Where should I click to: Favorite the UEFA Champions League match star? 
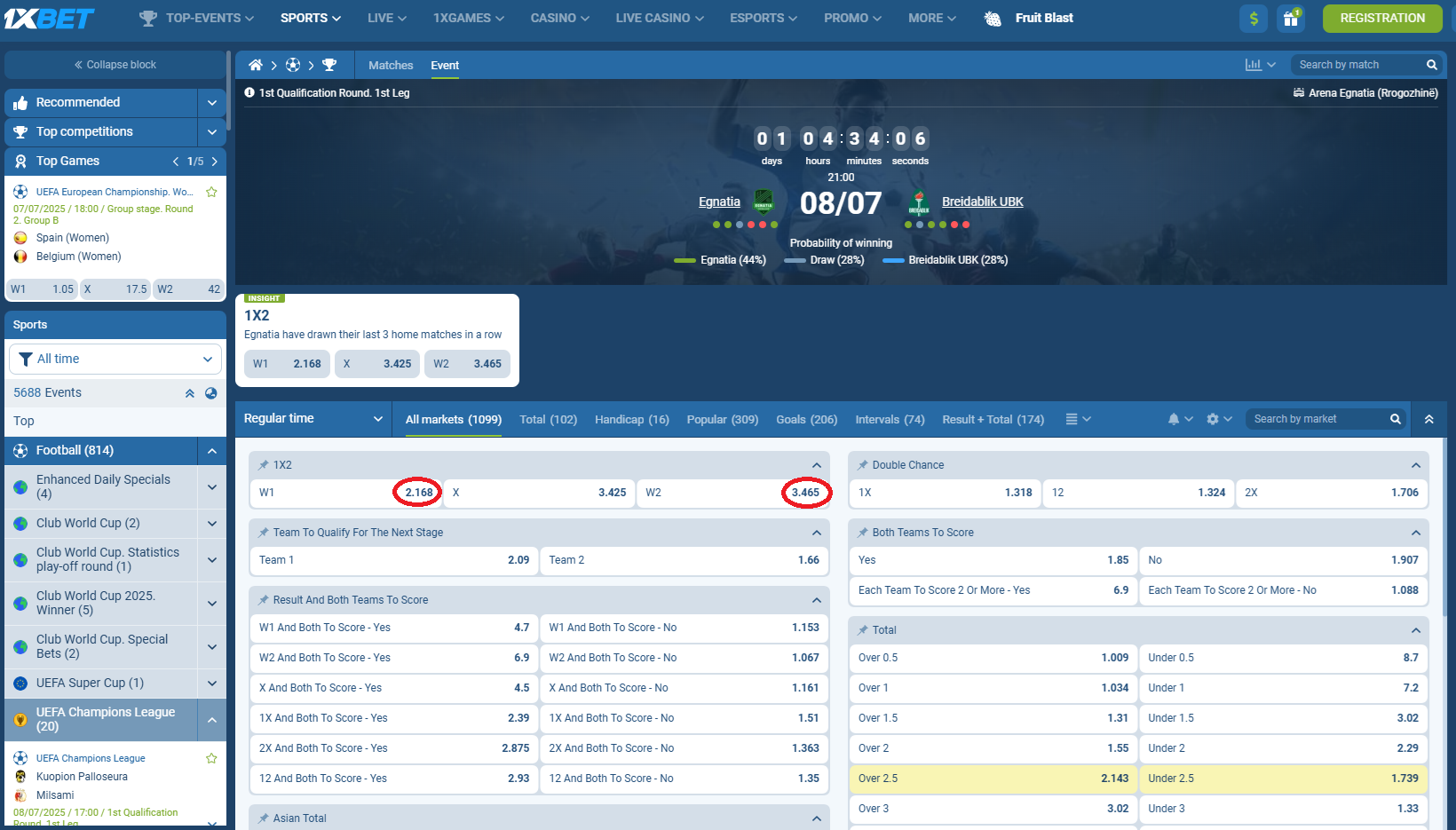(211, 758)
